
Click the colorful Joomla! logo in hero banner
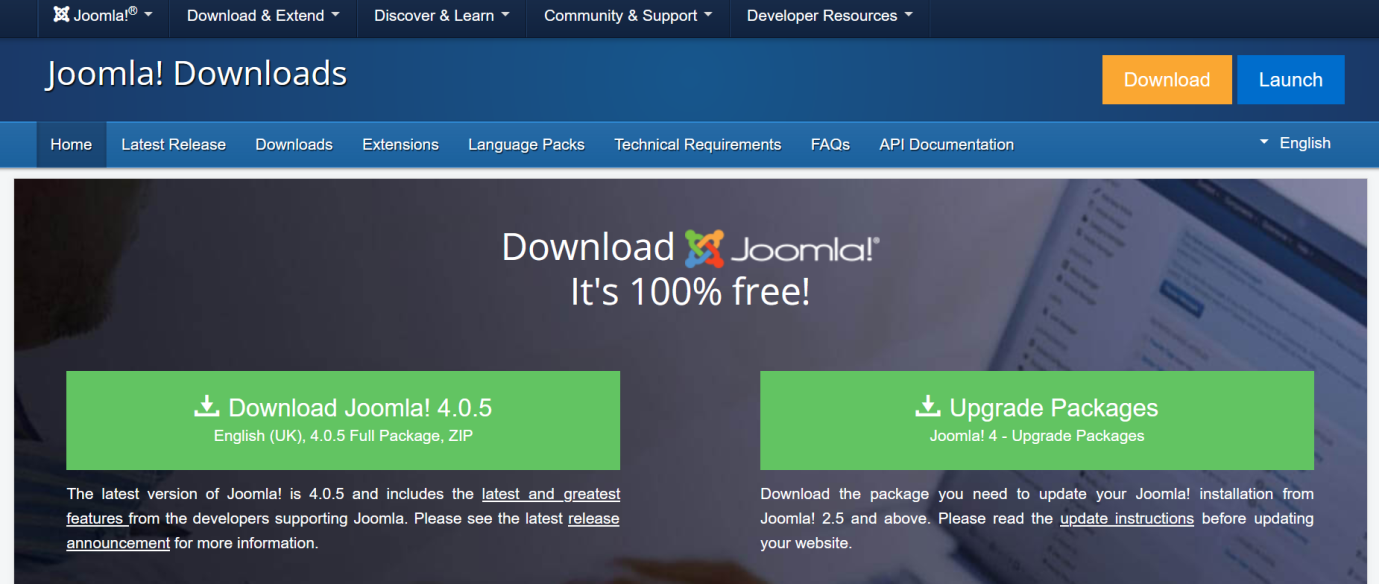[x=781, y=248]
